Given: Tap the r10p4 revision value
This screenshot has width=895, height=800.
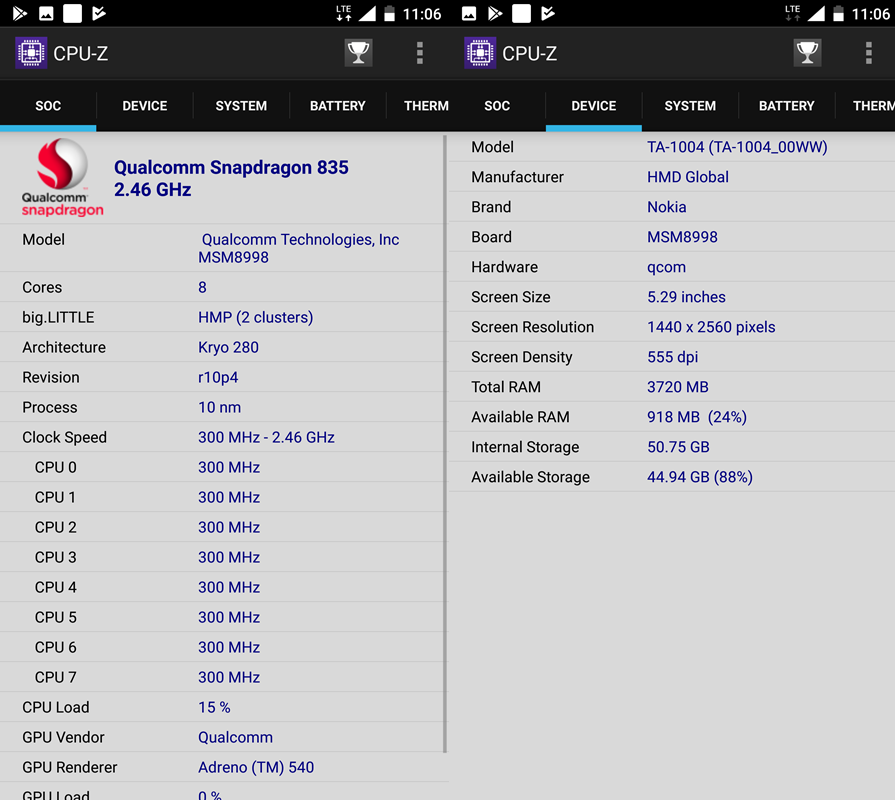Looking at the screenshot, I should coord(218,378).
